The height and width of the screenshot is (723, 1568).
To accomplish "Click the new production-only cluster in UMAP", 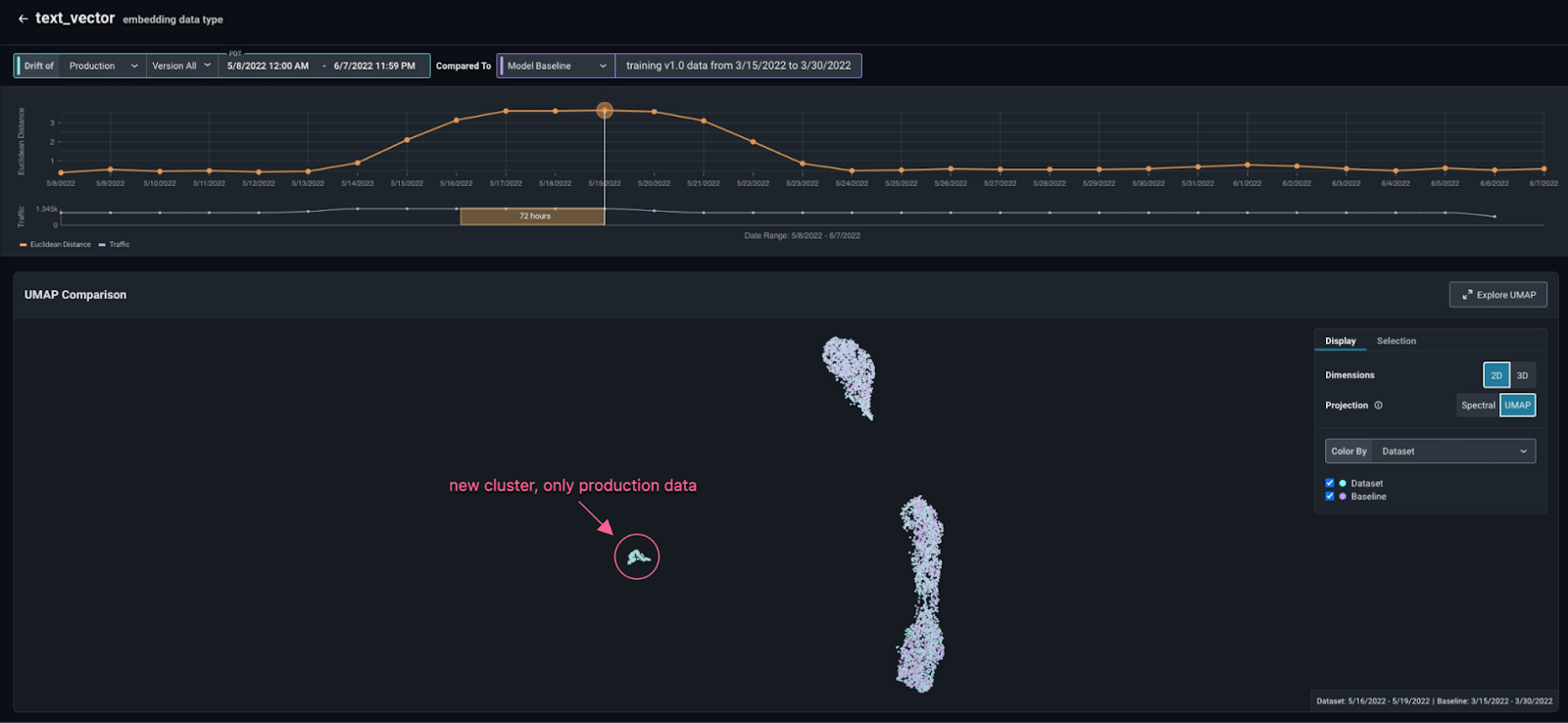I will point(638,557).
